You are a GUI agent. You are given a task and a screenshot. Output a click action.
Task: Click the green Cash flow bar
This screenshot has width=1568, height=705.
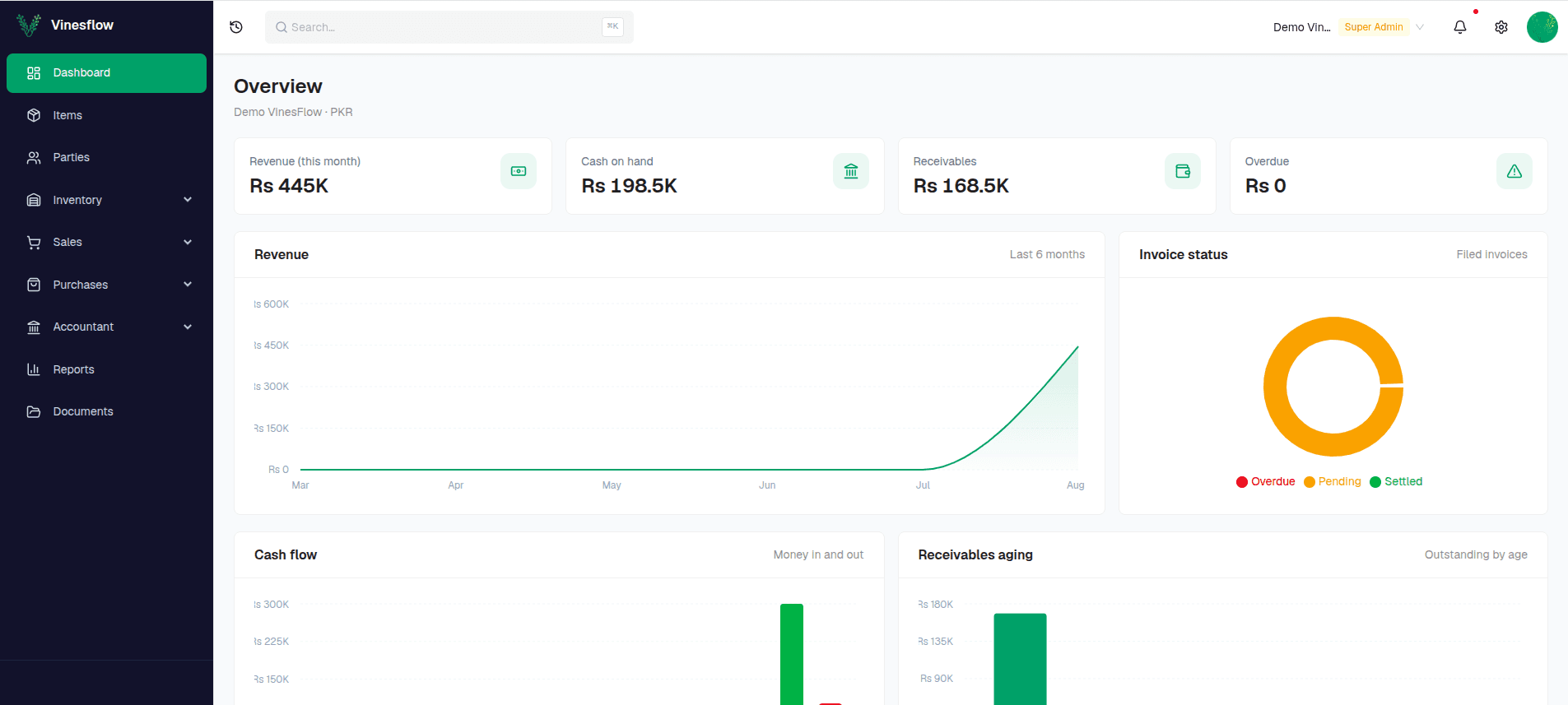[792, 654]
